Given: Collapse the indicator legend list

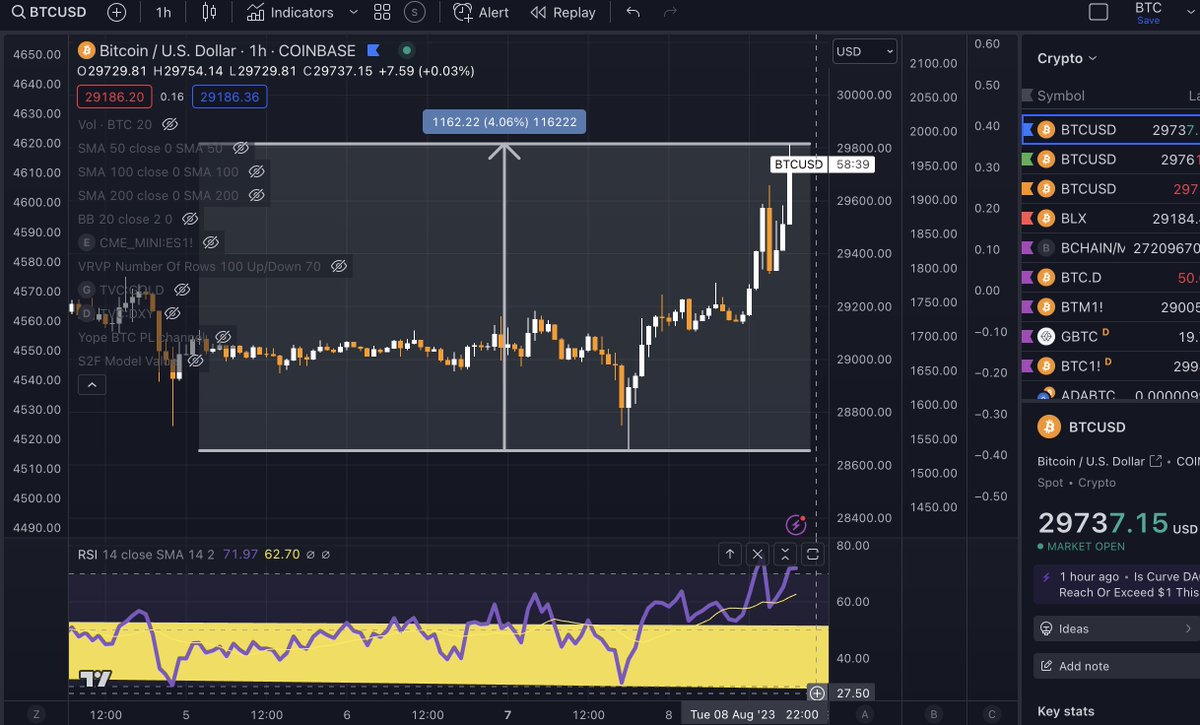Looking at the screenshot, I should (x=91, y=385).
